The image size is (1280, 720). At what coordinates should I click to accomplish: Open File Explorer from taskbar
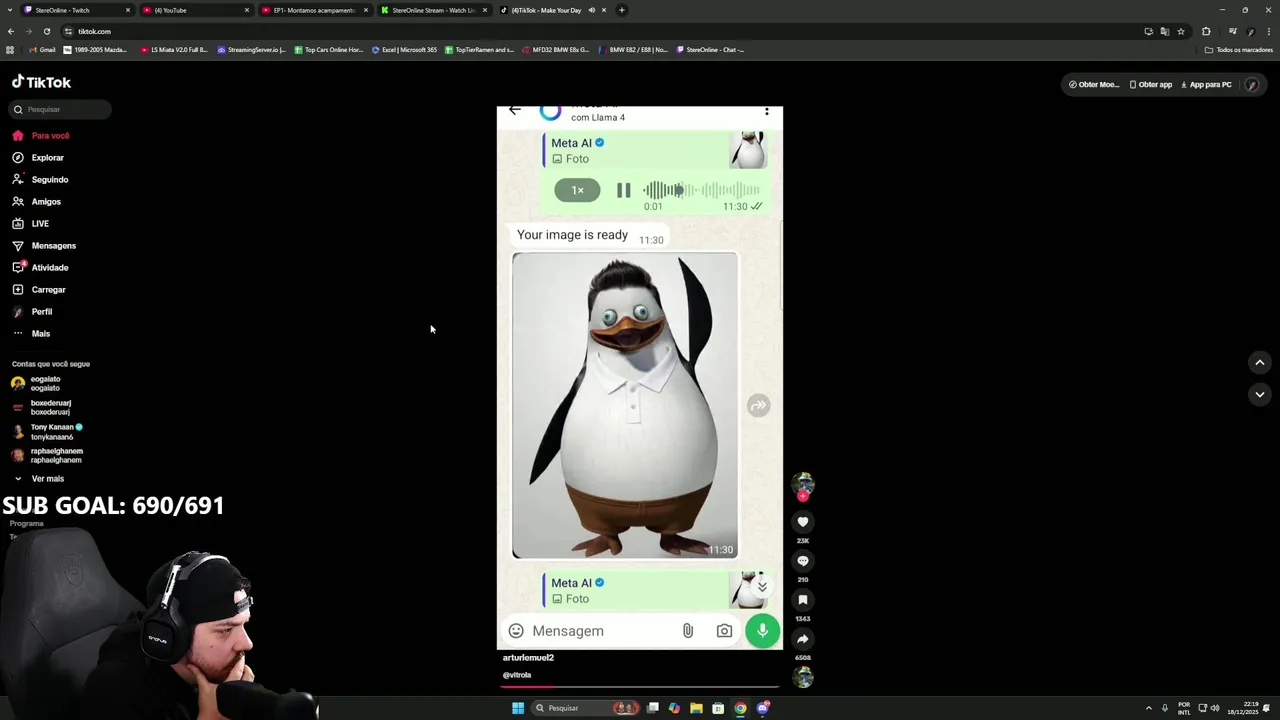696,708
